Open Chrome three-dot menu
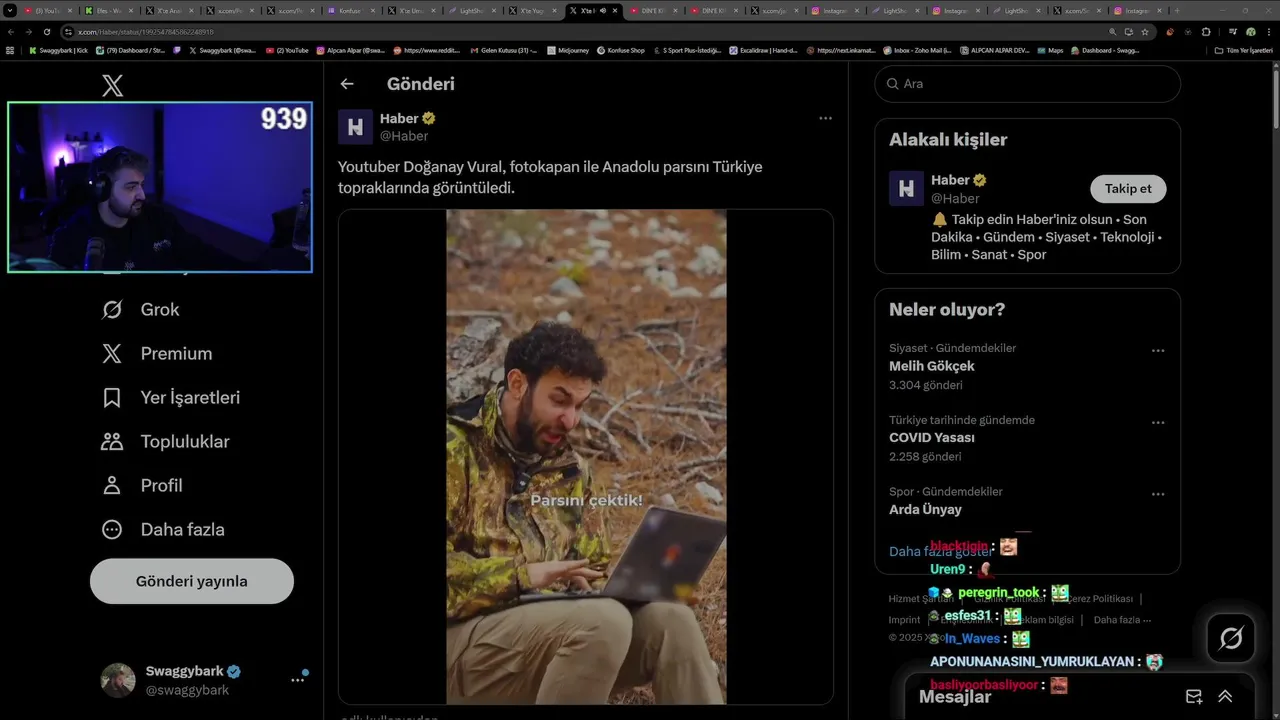 pyautogui.click(x=1268, y=32)
